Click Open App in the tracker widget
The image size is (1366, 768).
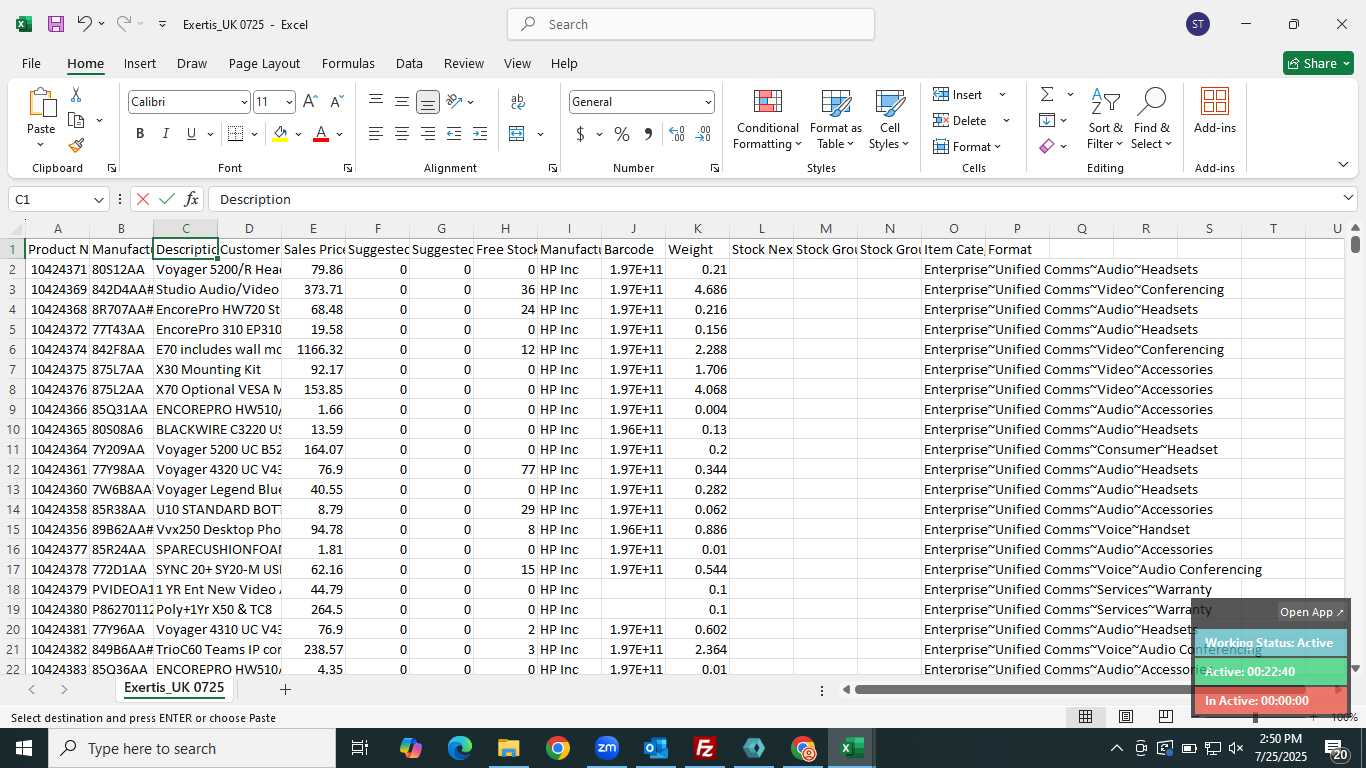pyautogui.click(x=1312, y=612)
